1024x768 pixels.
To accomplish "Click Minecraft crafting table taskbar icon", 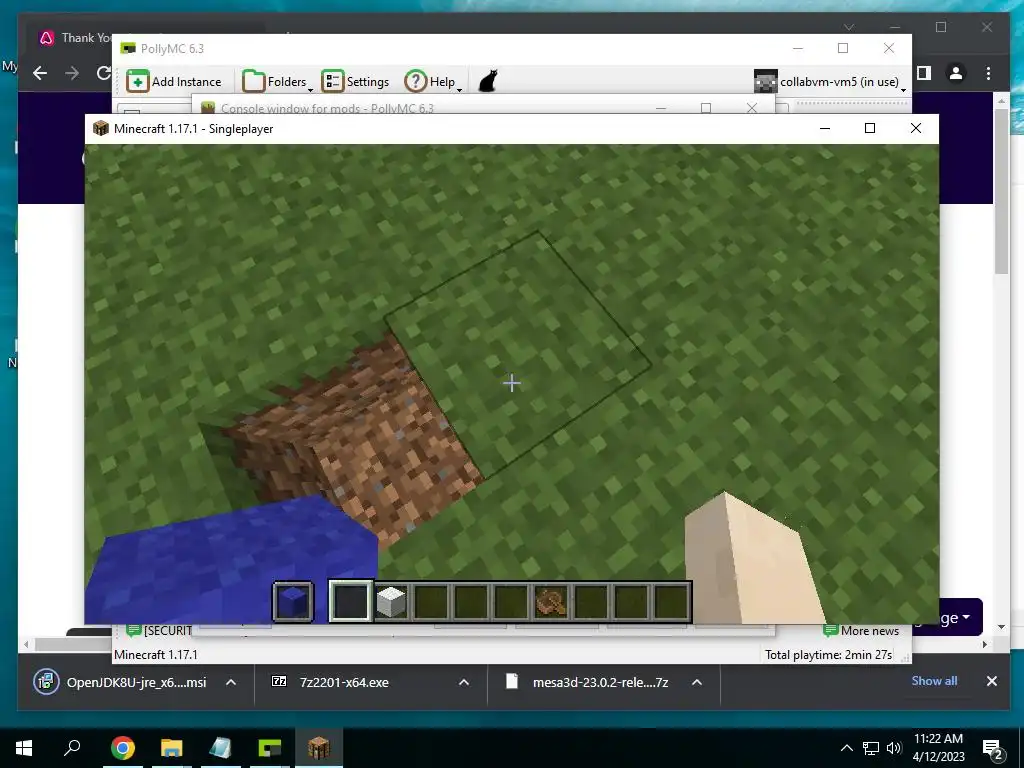I will pyautogui.click(x=319, y=748).
